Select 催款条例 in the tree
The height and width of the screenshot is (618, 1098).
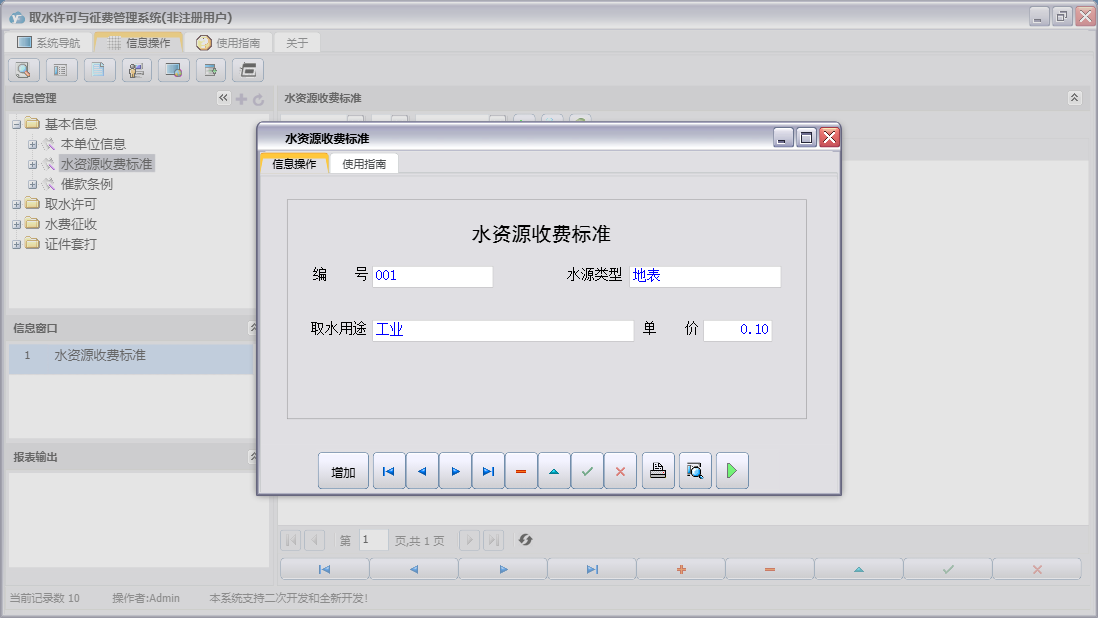pyautogui.click(x=86, y=184)
